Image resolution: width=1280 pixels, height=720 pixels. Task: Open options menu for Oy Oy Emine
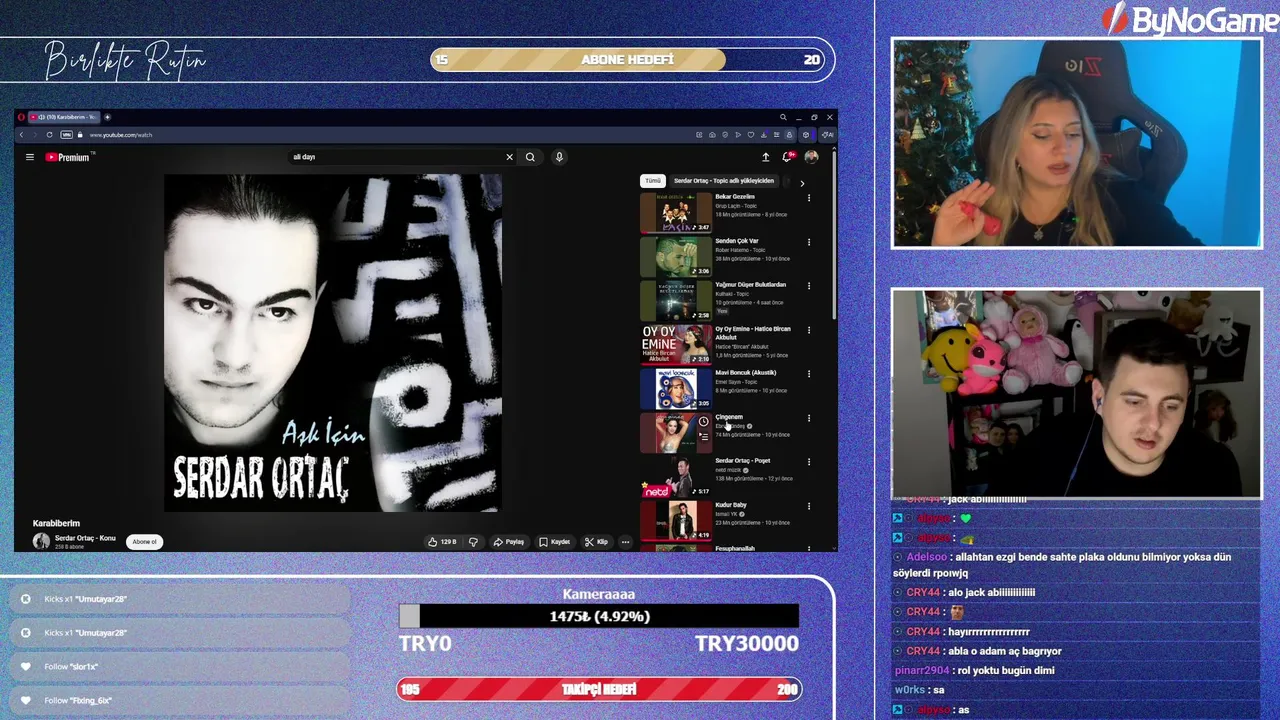click(809, 330)
